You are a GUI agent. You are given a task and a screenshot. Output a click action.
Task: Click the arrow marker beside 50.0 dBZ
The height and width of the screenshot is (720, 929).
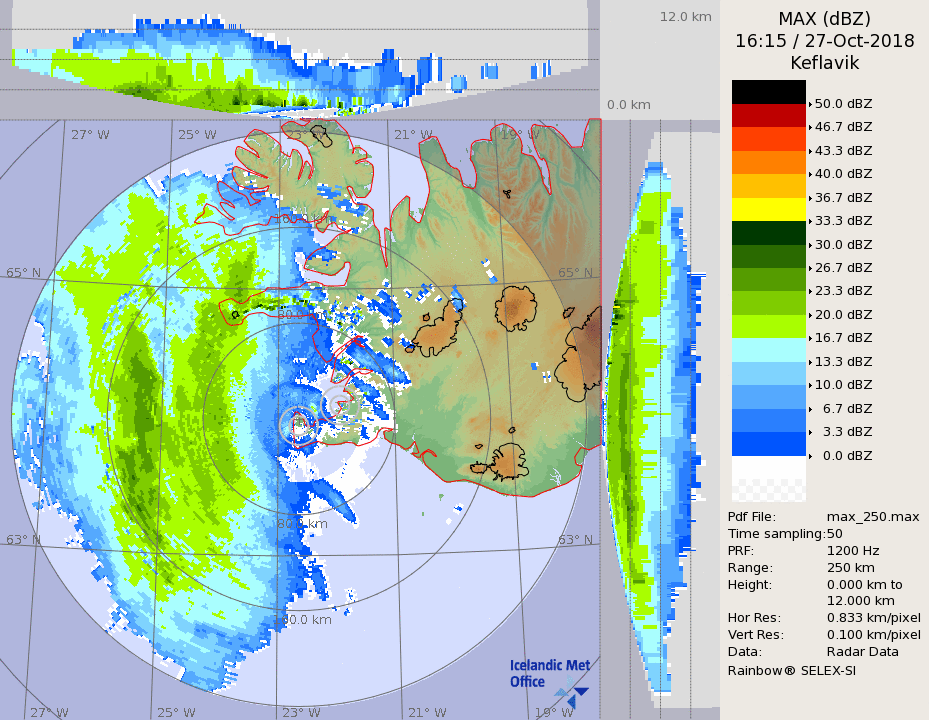[810, 104]
